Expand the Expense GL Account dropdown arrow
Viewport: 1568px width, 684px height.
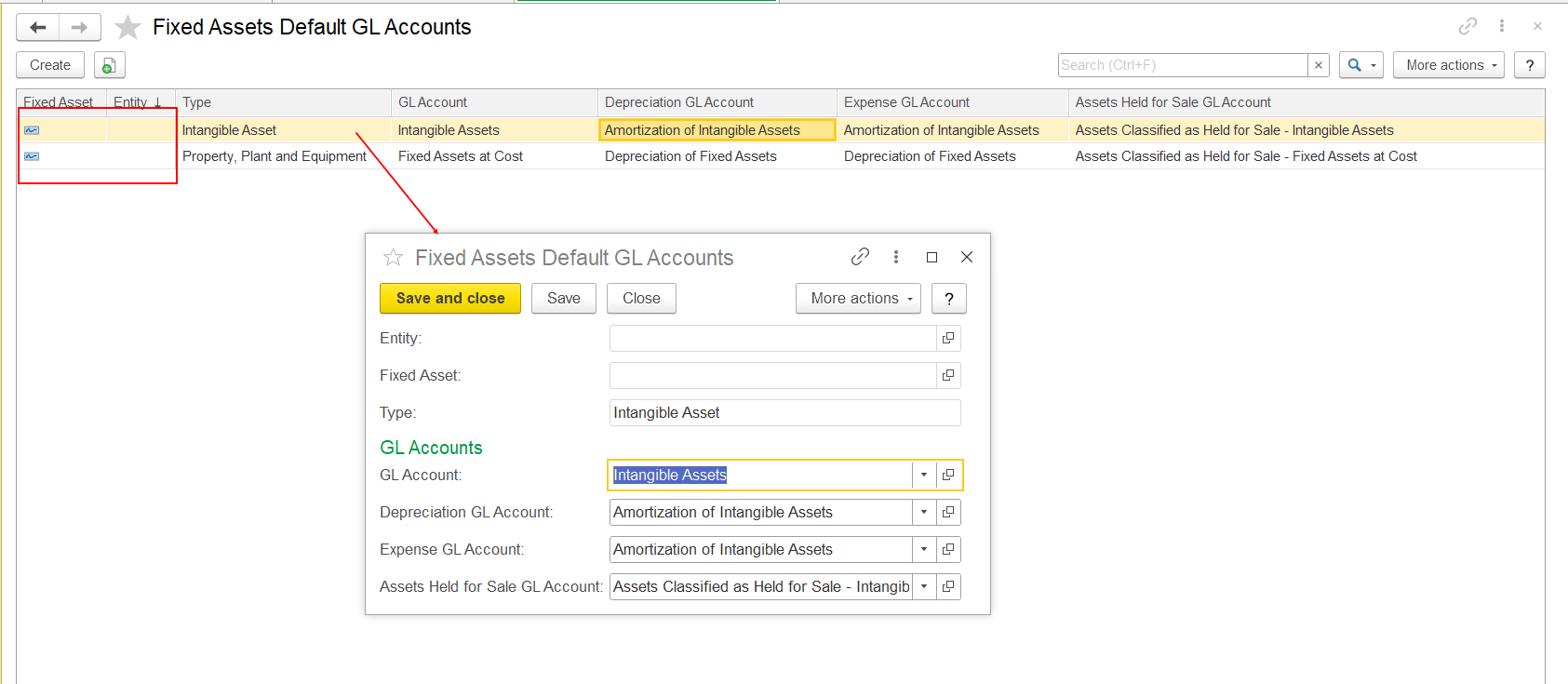[x=924, y=550]
